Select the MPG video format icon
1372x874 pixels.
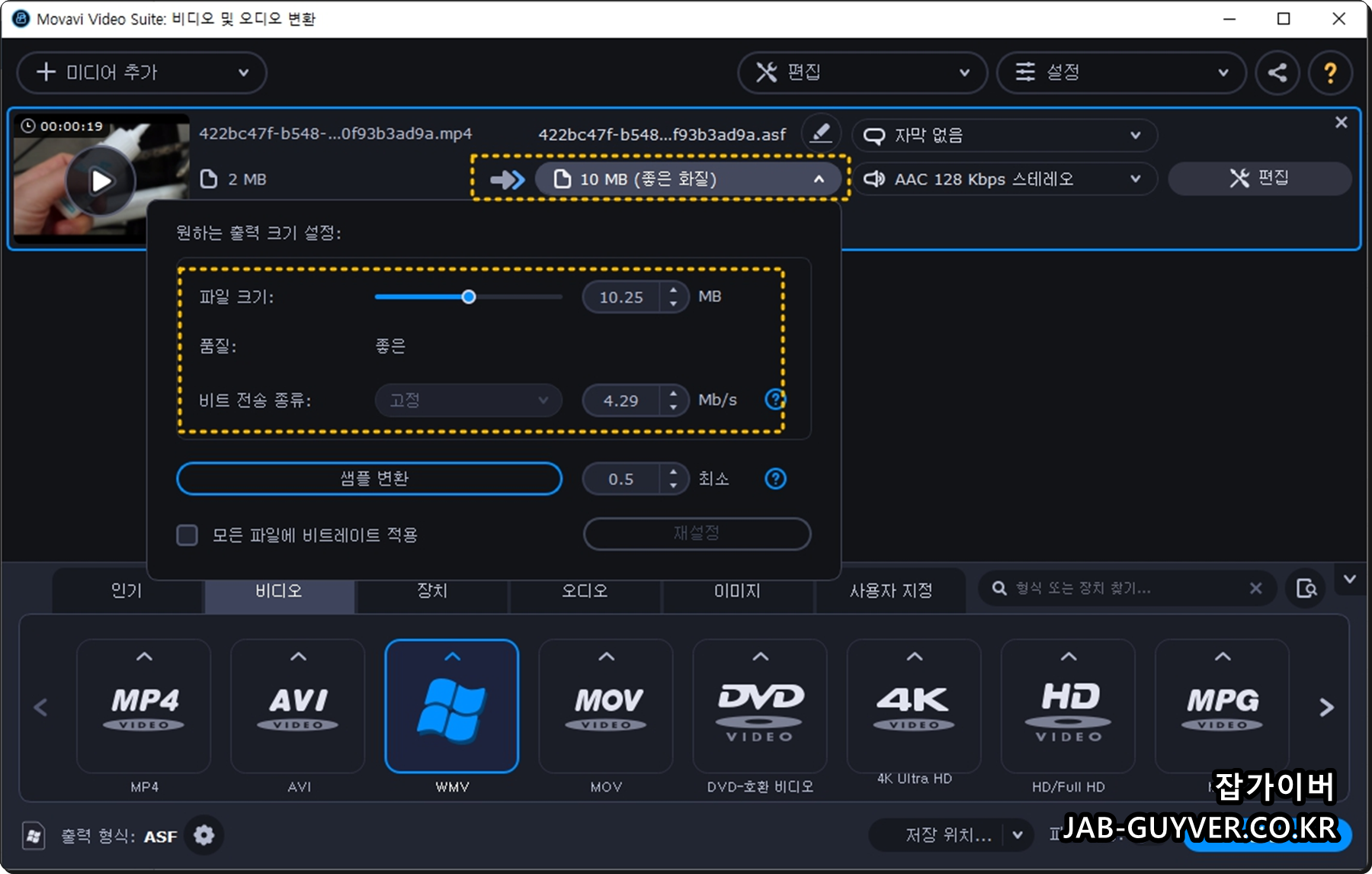pyautogui.click(x=1222, y=706)
